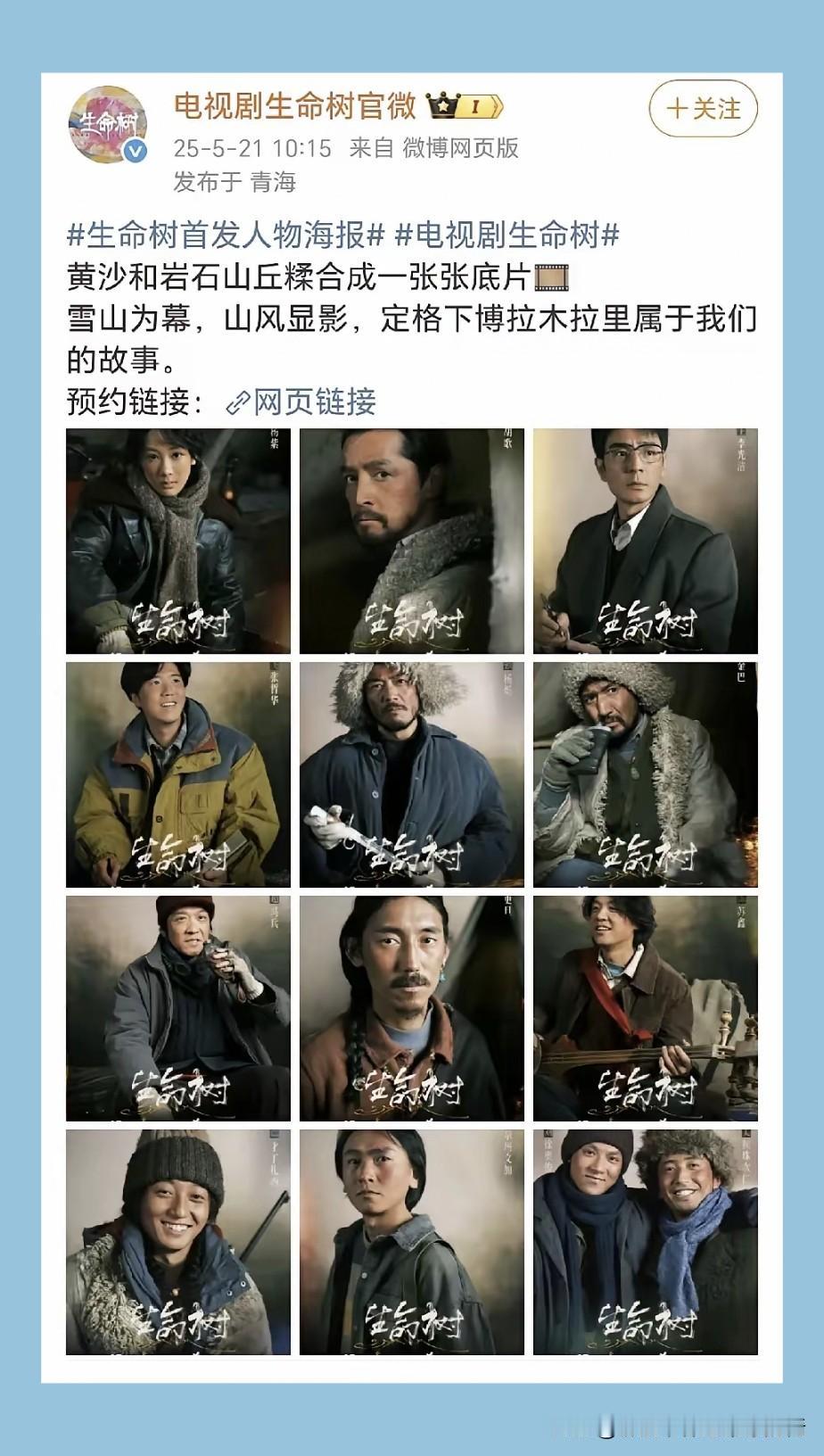Click the chain icon before 网页链接
Screen dimensions: 824x1456
(x=237, y=403)
